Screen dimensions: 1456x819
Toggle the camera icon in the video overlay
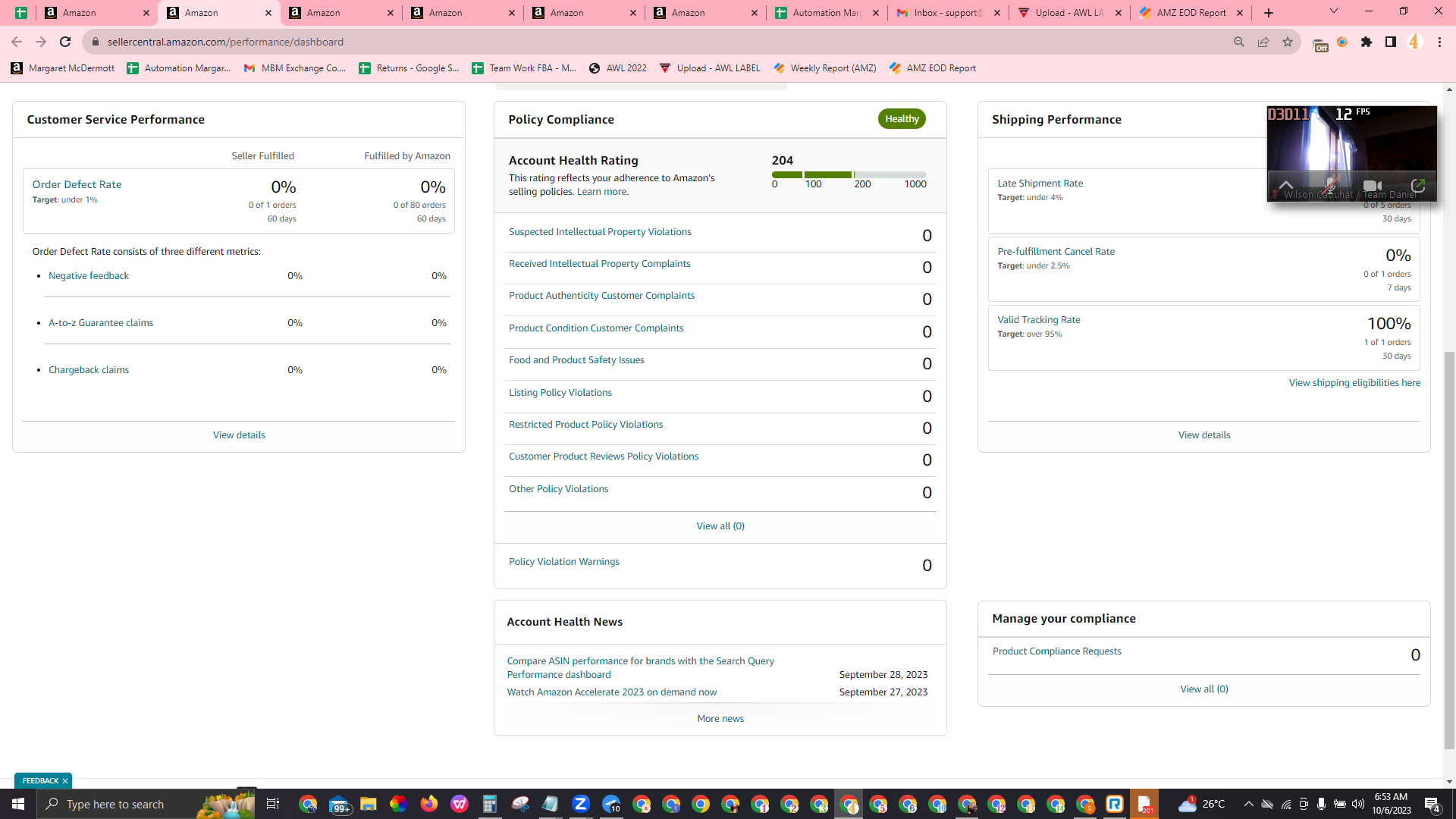click(1373, 186)
